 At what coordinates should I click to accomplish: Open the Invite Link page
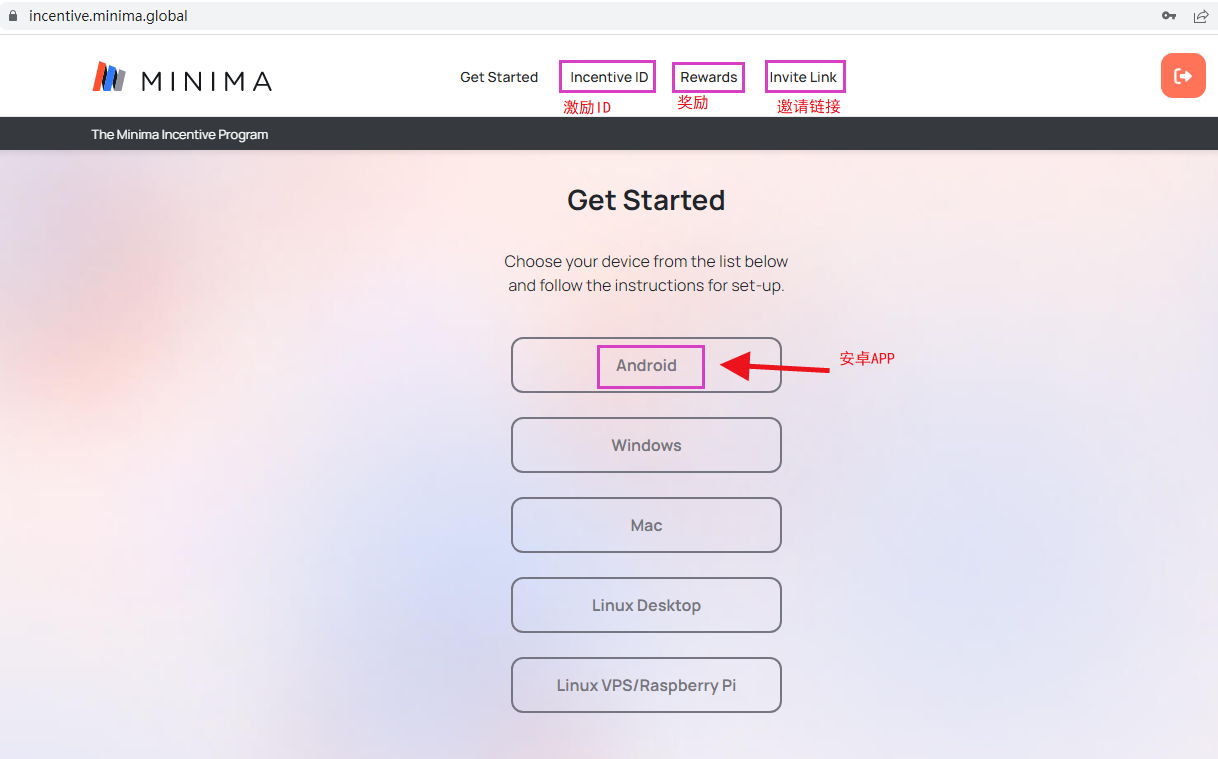[x=804, y=77]
